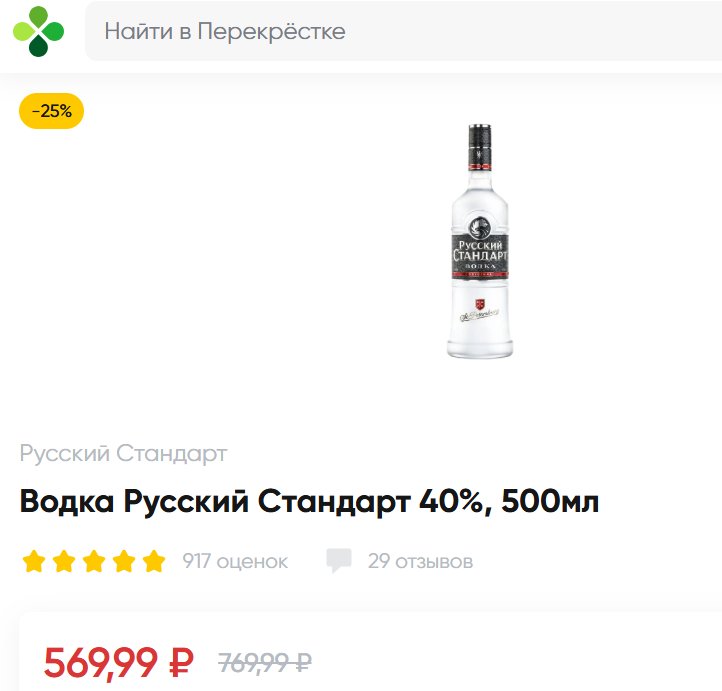Click the 500мл volume in title

pos(550,501)
